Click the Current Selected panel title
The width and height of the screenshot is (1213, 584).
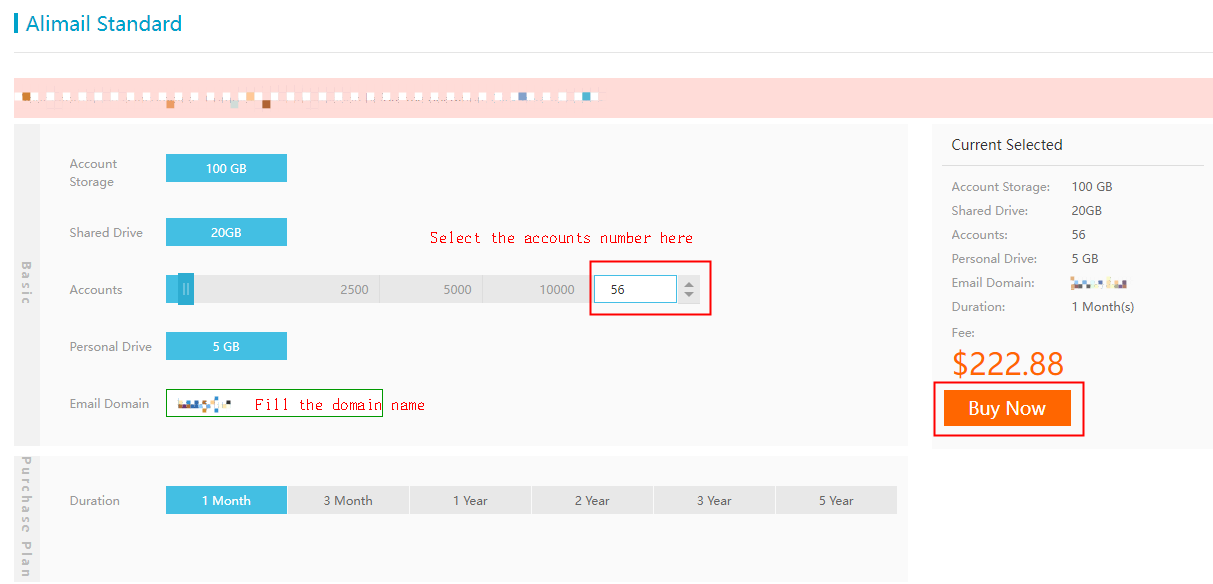(1007, 145)
